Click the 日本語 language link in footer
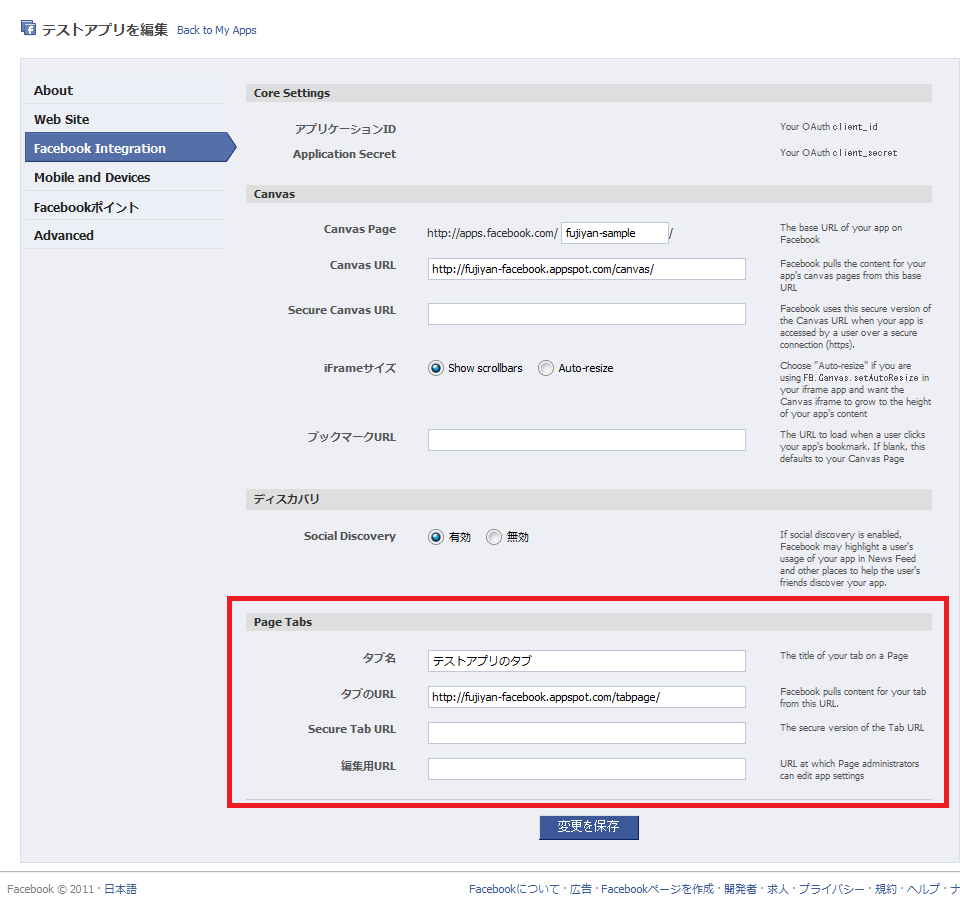The height and width of the screenshot is (900, 960). pyautogui.click(x=121, y=889)
